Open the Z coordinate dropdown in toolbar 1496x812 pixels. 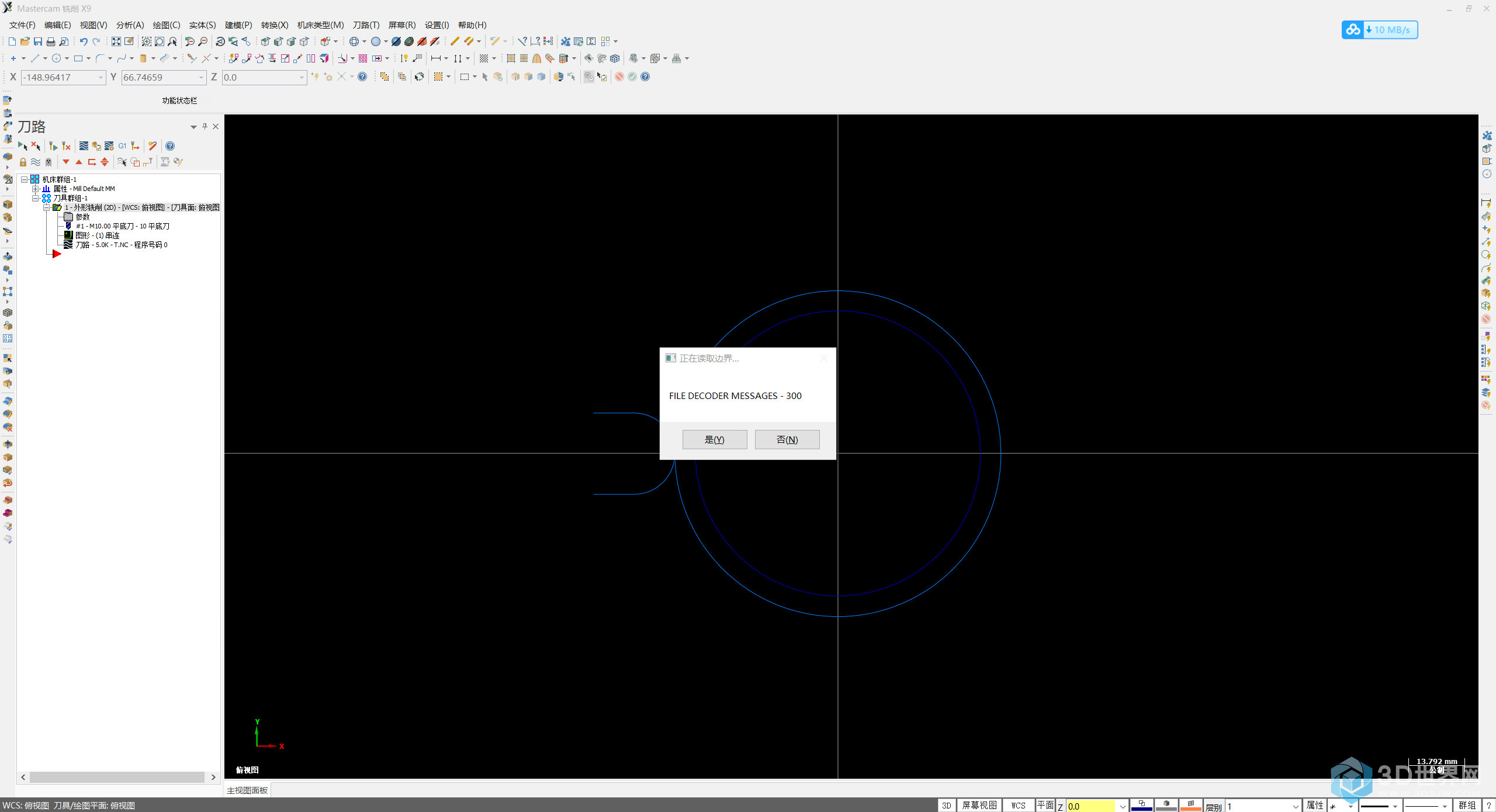302,78
